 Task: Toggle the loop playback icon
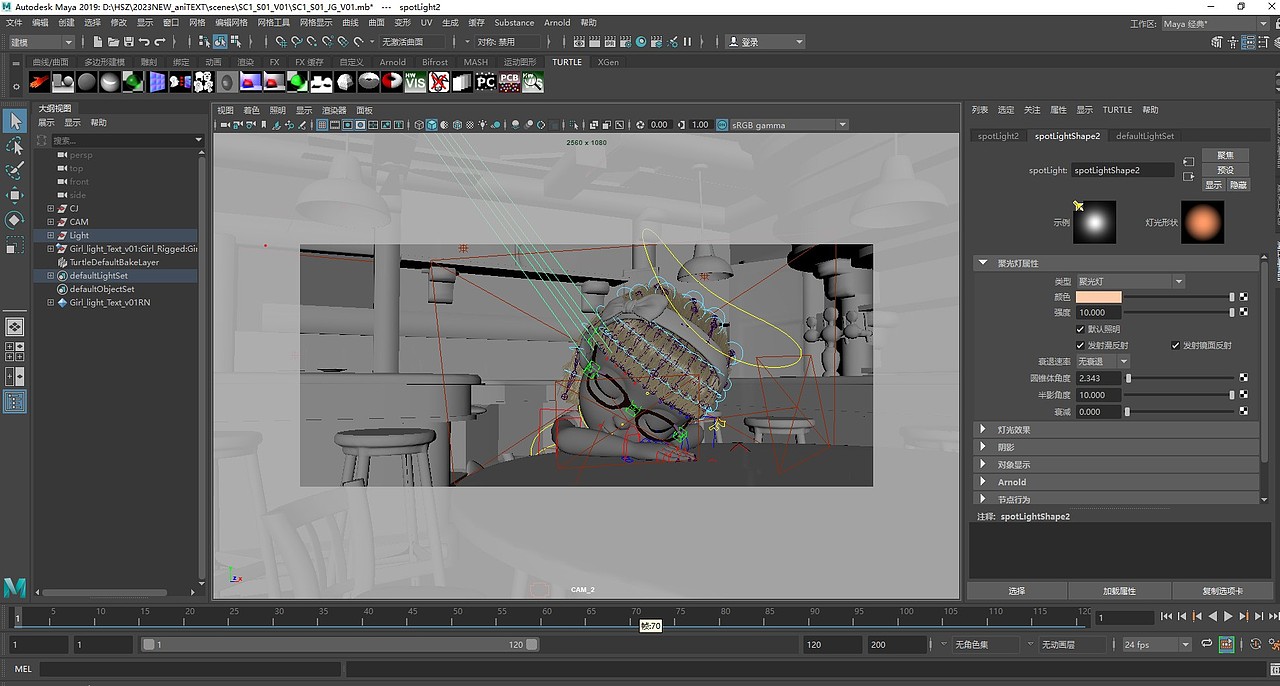tap(1207, 644)
